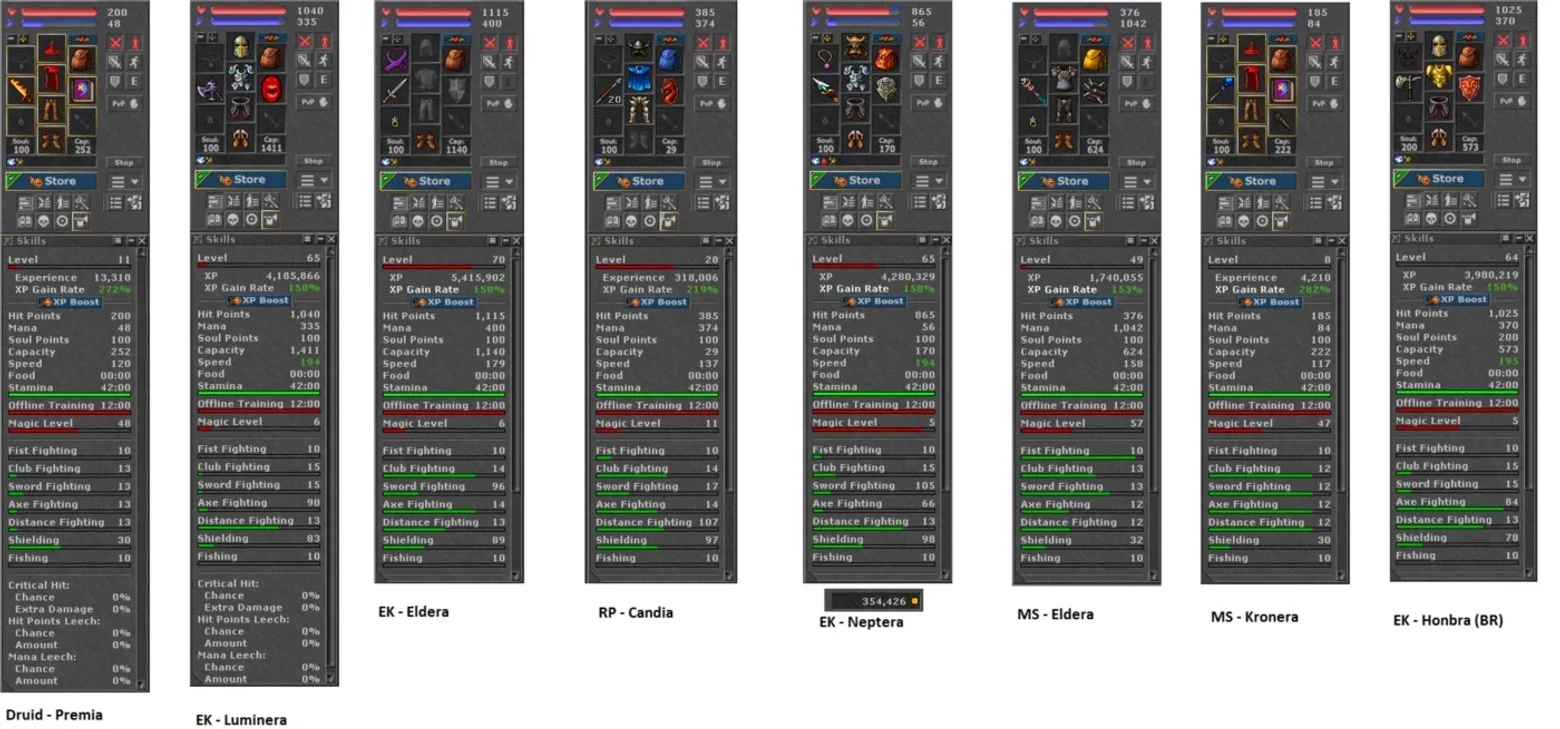Click the Stamina progress bar in EK - Eldera panel
This screenshot has width=1560, height=729.
(444, 395)
